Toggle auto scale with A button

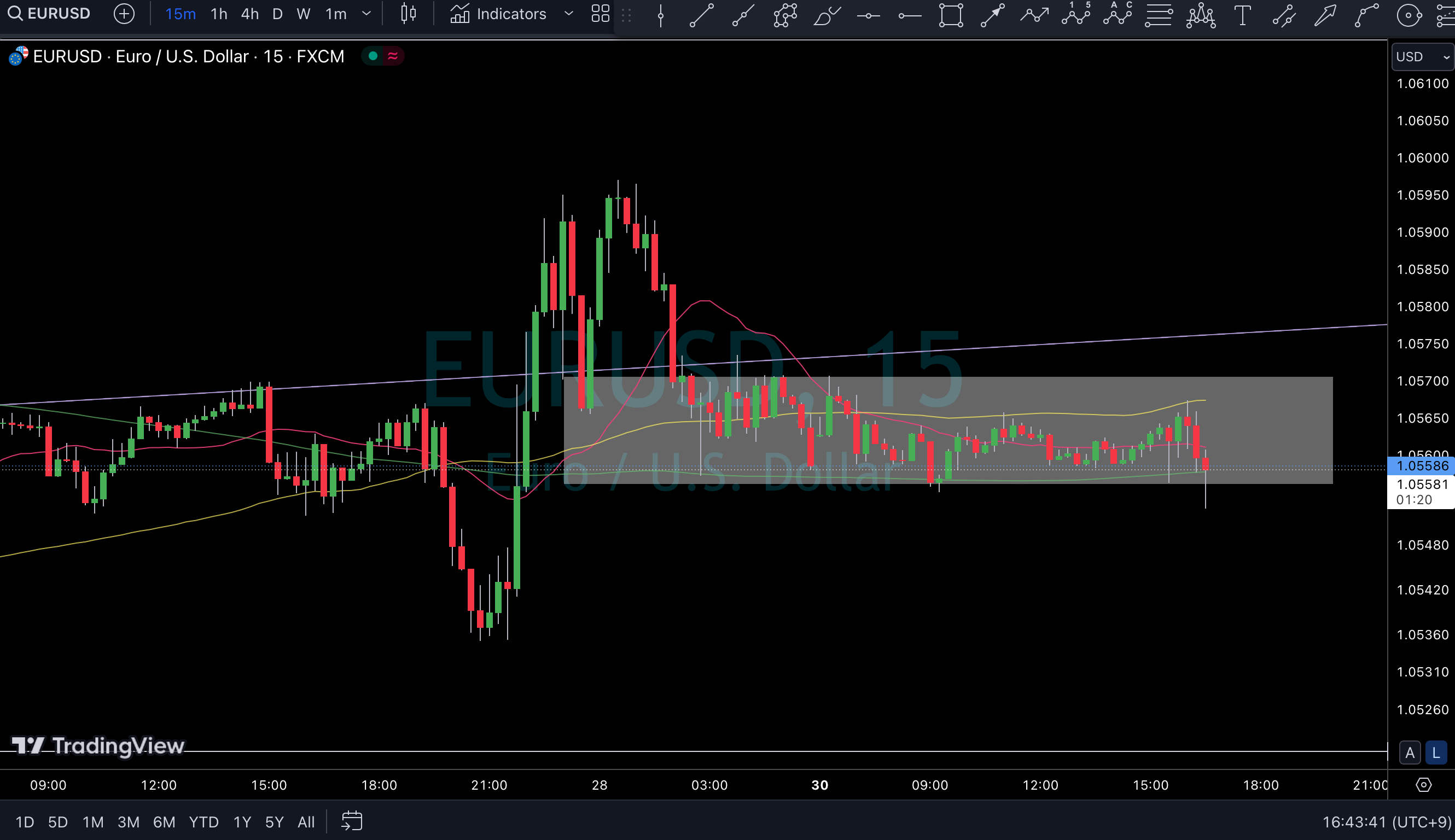(1410, 753)
